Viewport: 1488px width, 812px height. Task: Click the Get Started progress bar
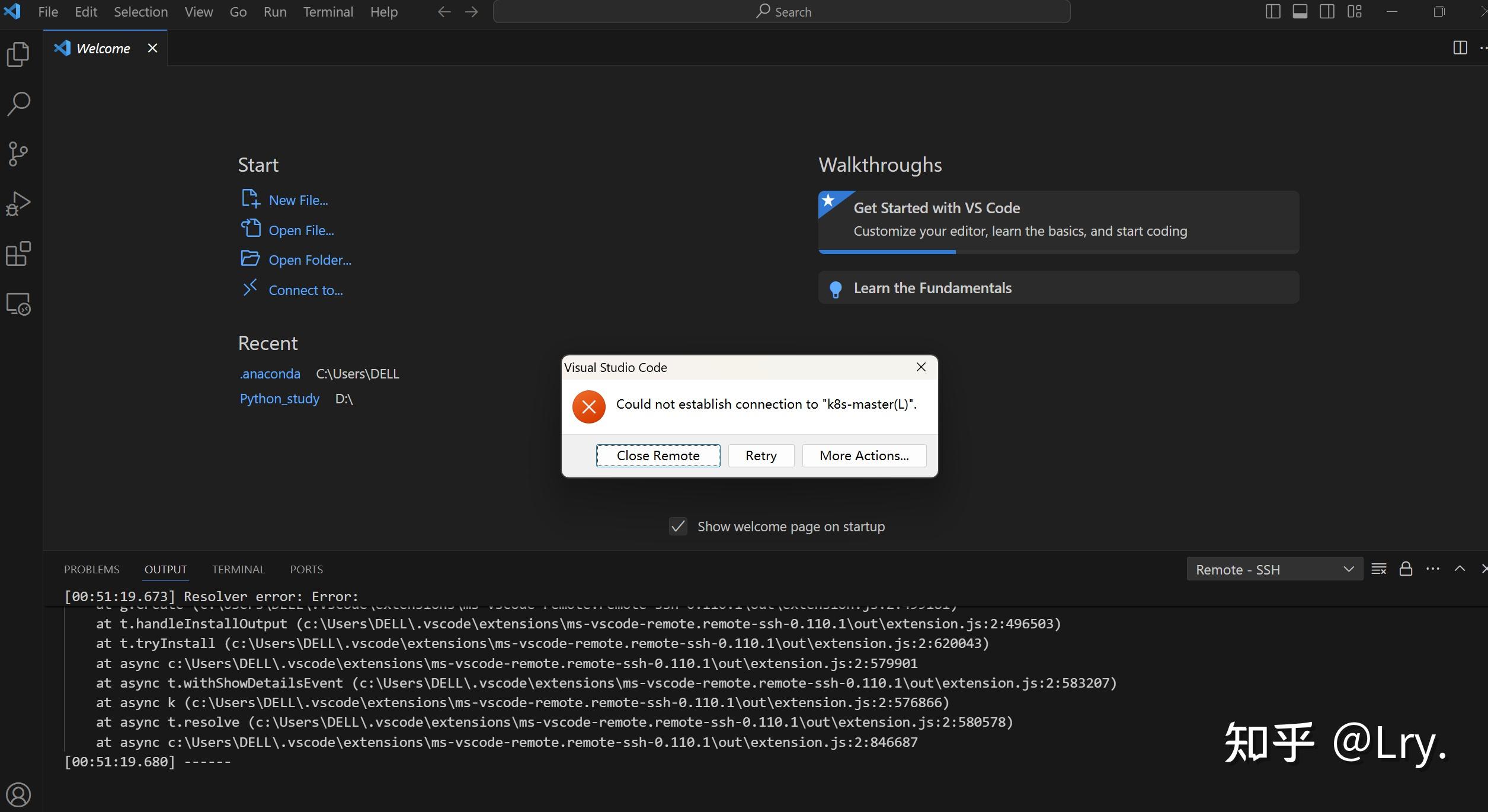click(x=1058, y=252)
